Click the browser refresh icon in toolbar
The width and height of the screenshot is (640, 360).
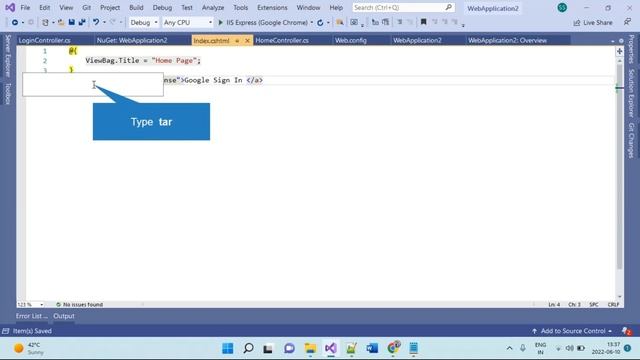(320, 22)
